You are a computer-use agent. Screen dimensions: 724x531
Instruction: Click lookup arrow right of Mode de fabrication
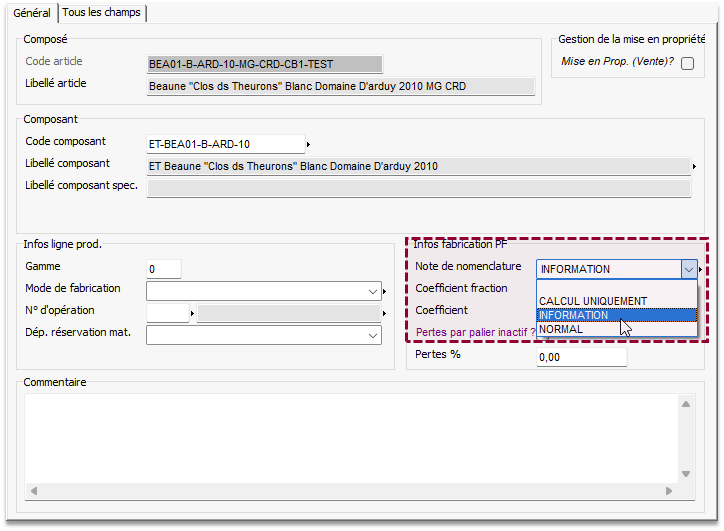coord(385,292)
